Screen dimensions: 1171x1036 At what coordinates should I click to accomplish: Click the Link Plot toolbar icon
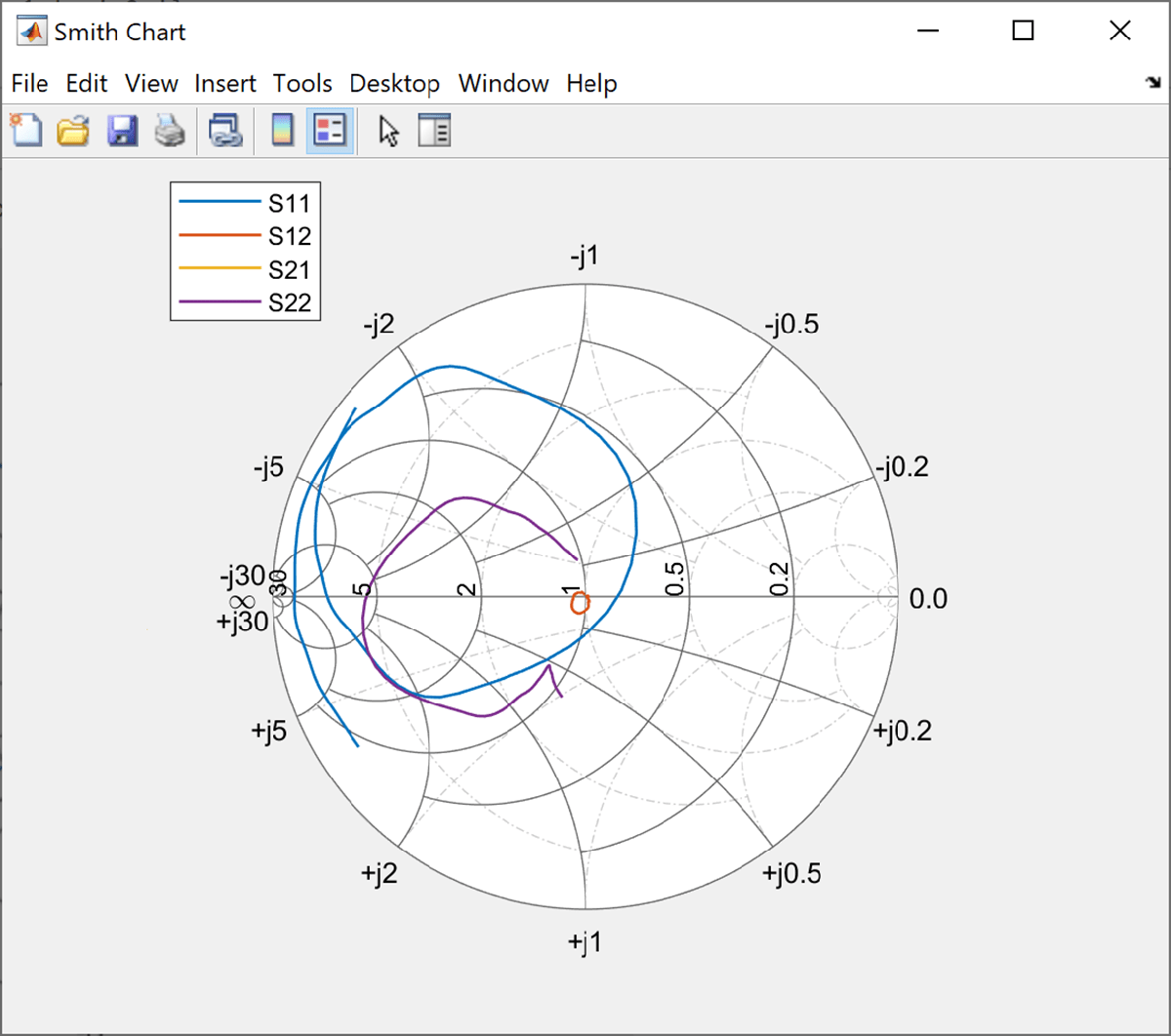point(226,130)
